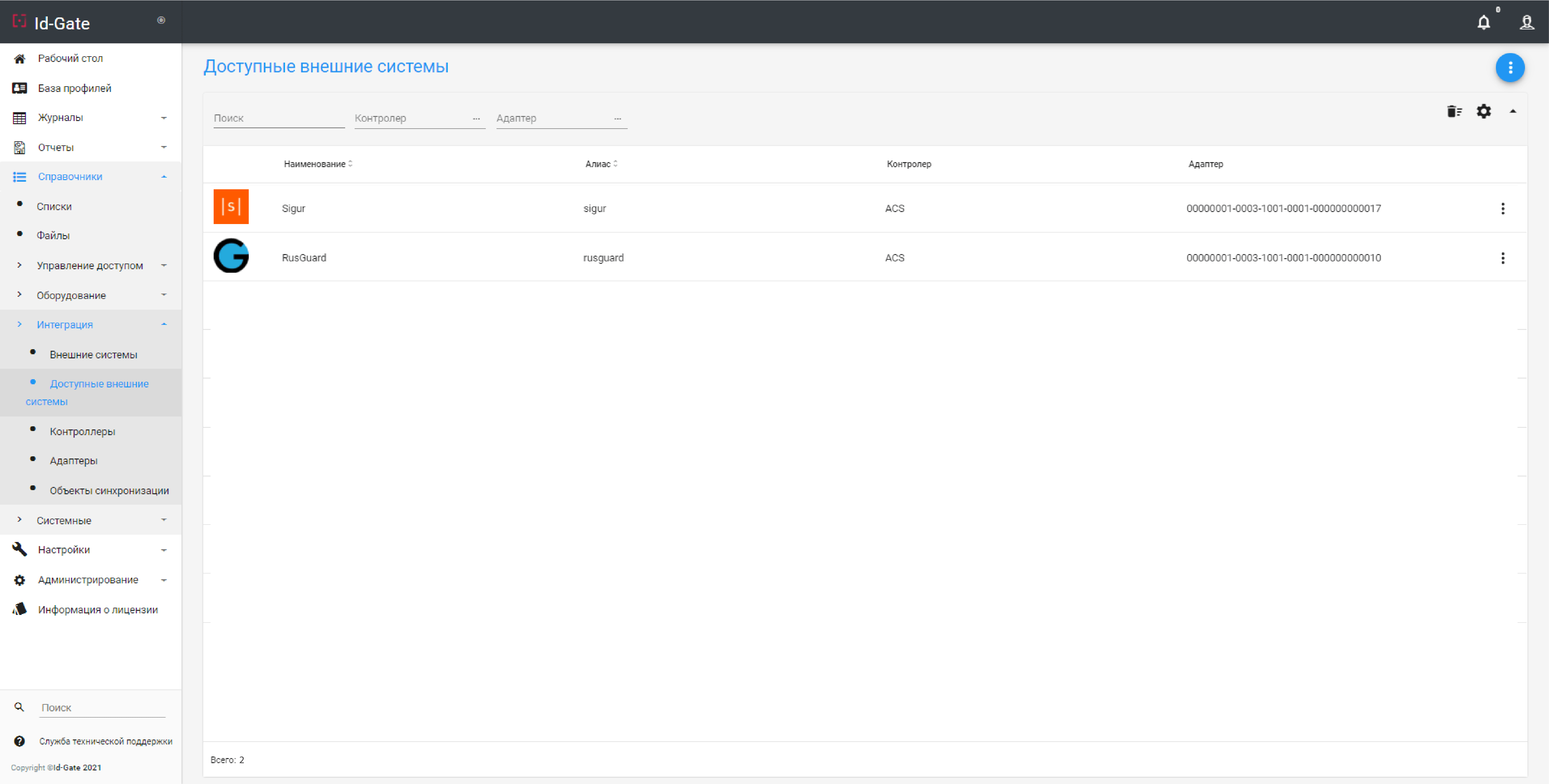Click the technical support question mark icon

click(x=19, y=741)
